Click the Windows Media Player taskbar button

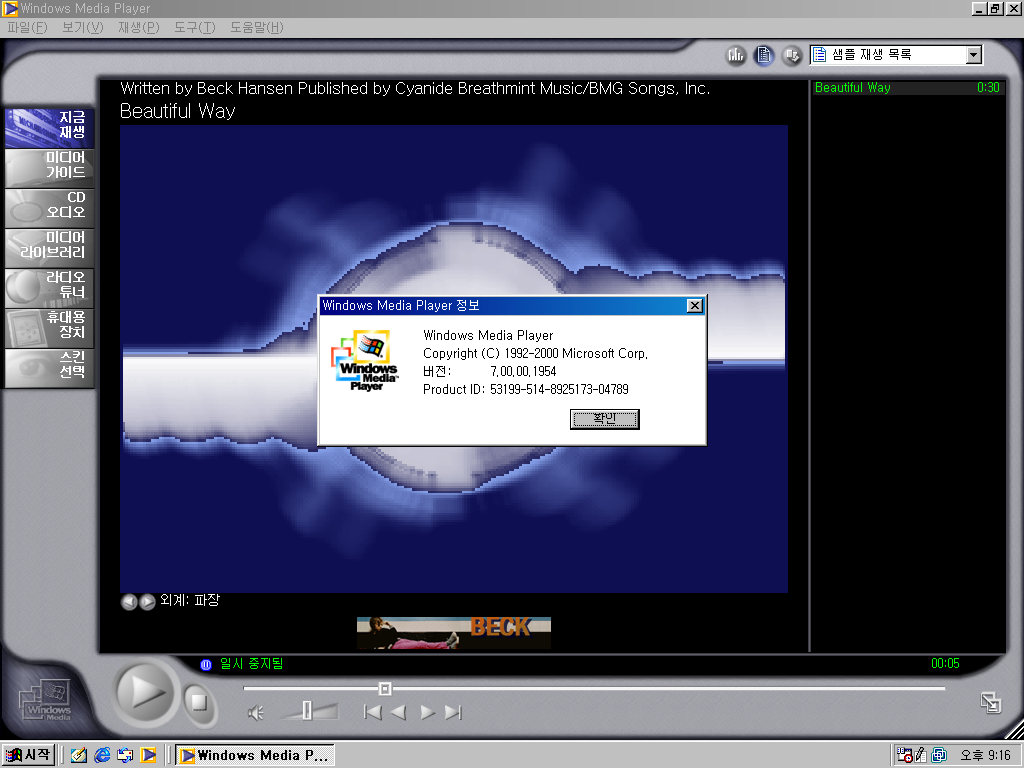[255, 755]
